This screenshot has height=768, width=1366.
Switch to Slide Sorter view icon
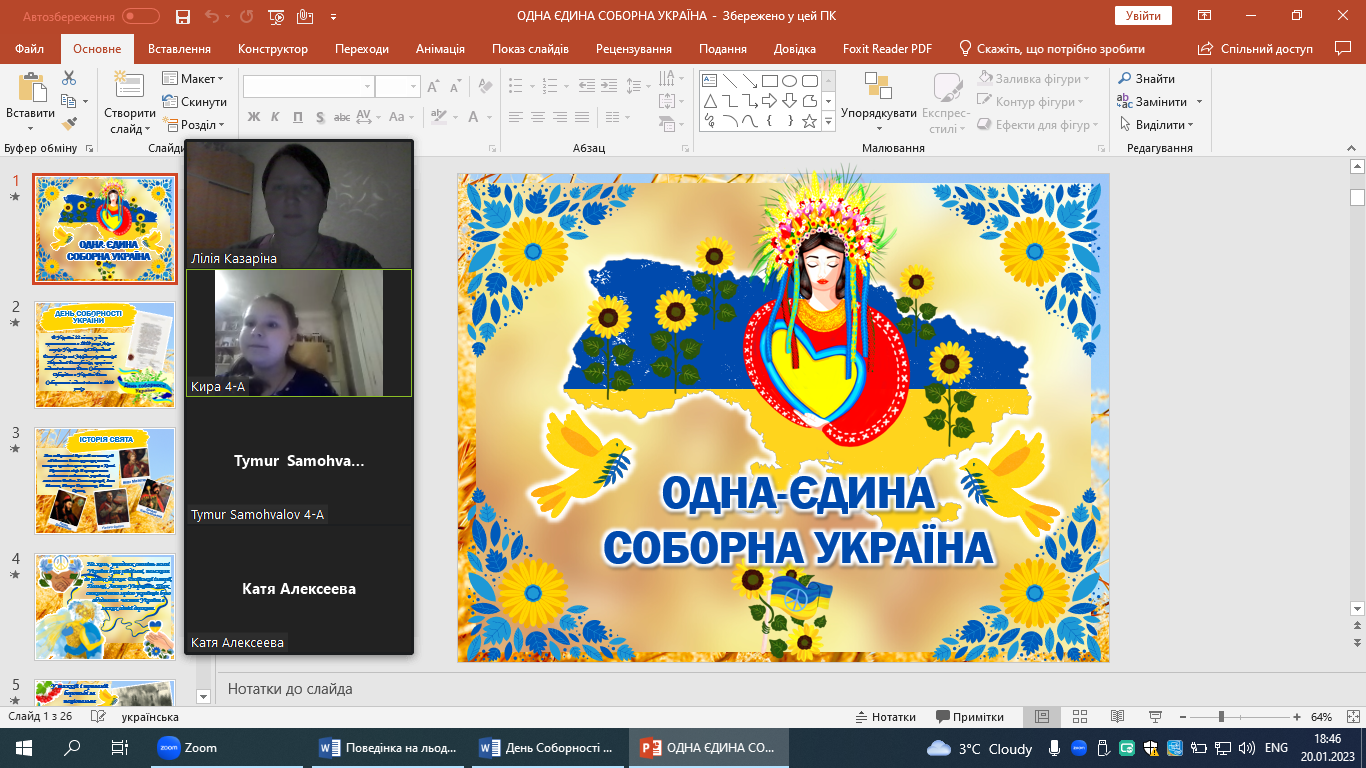point(1079,717)
